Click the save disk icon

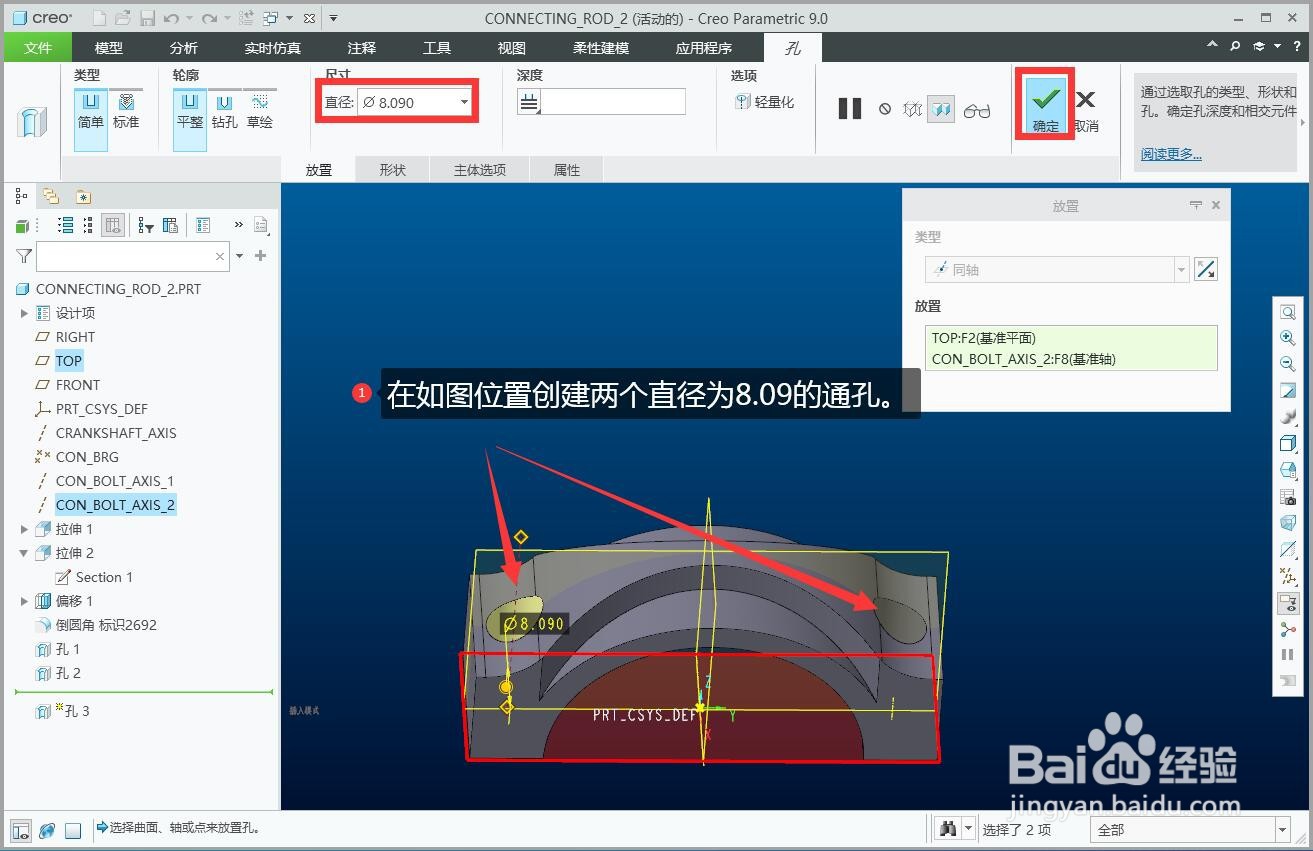[147, 18]
